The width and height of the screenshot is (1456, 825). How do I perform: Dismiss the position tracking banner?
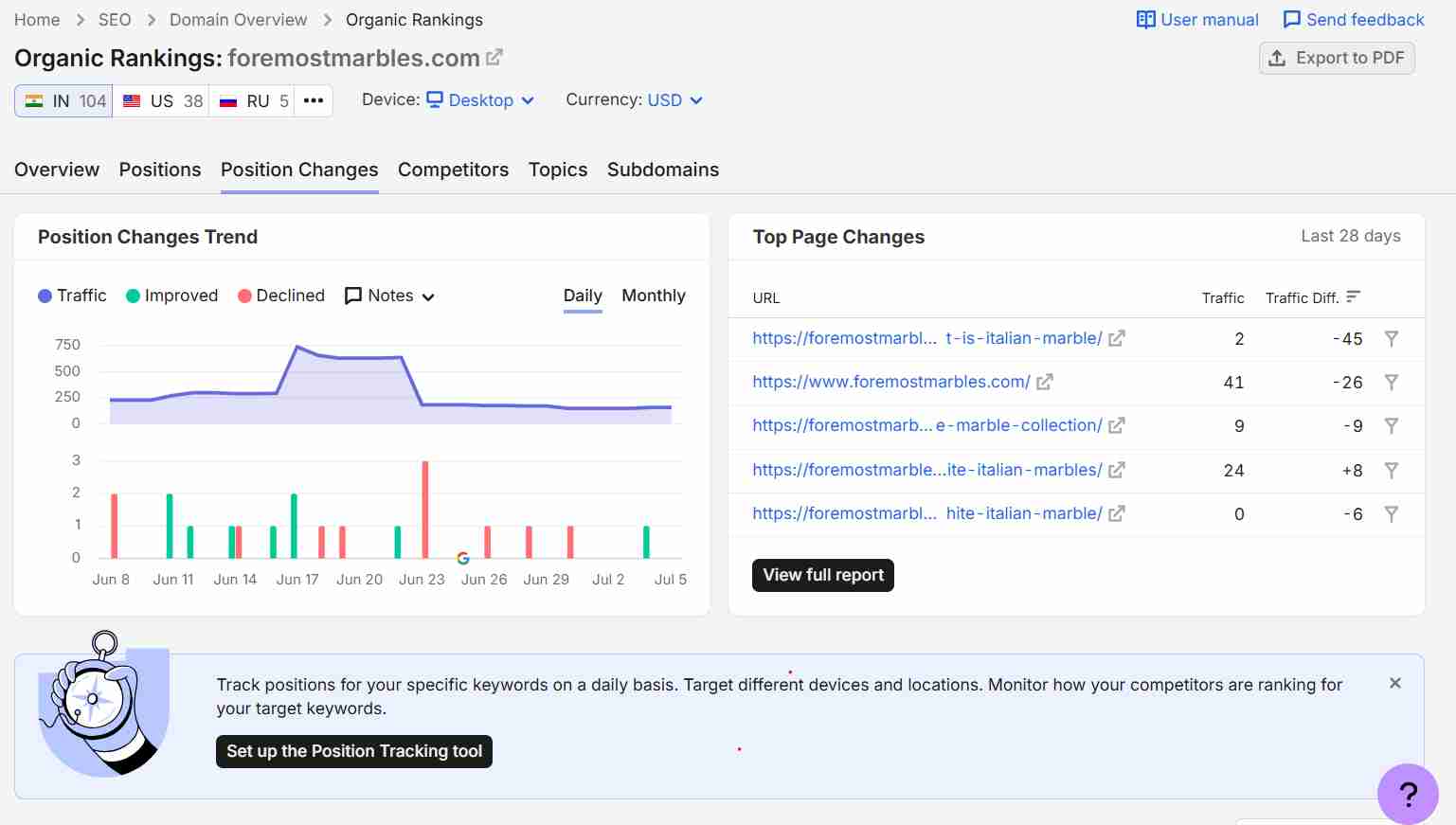[1395, 683]
